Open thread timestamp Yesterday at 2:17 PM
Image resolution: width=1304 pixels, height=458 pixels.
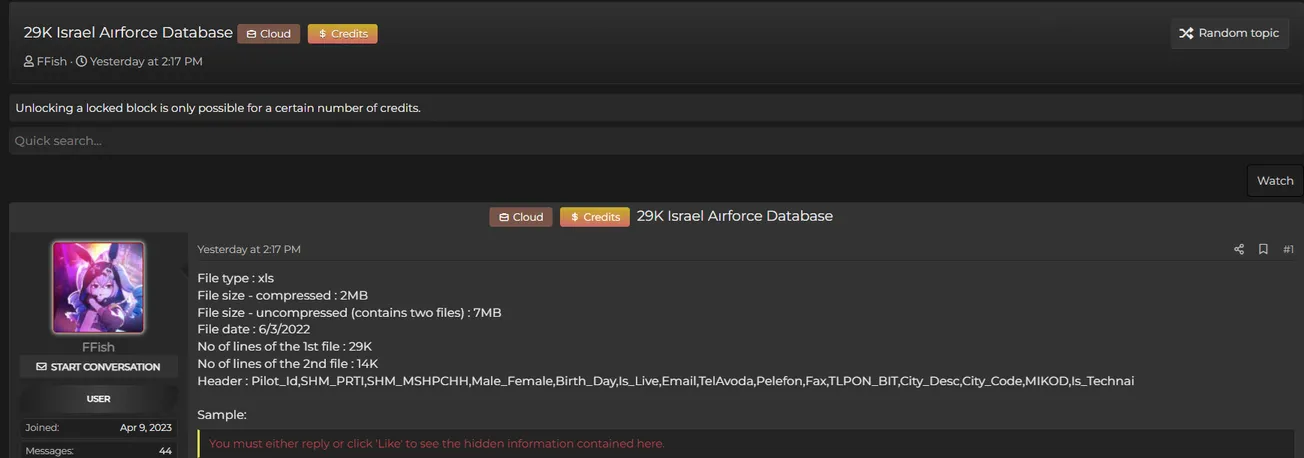pyautogui.click(x=146, y=62)
